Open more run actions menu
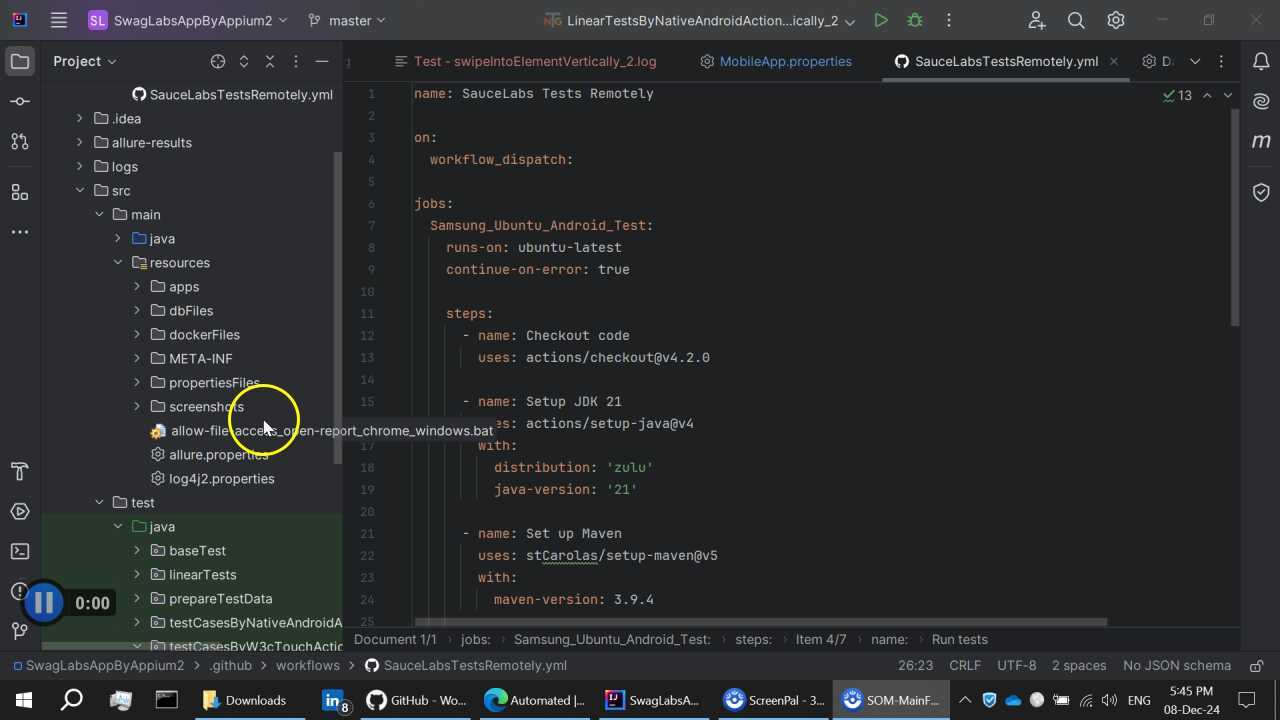 pos(948,20)
